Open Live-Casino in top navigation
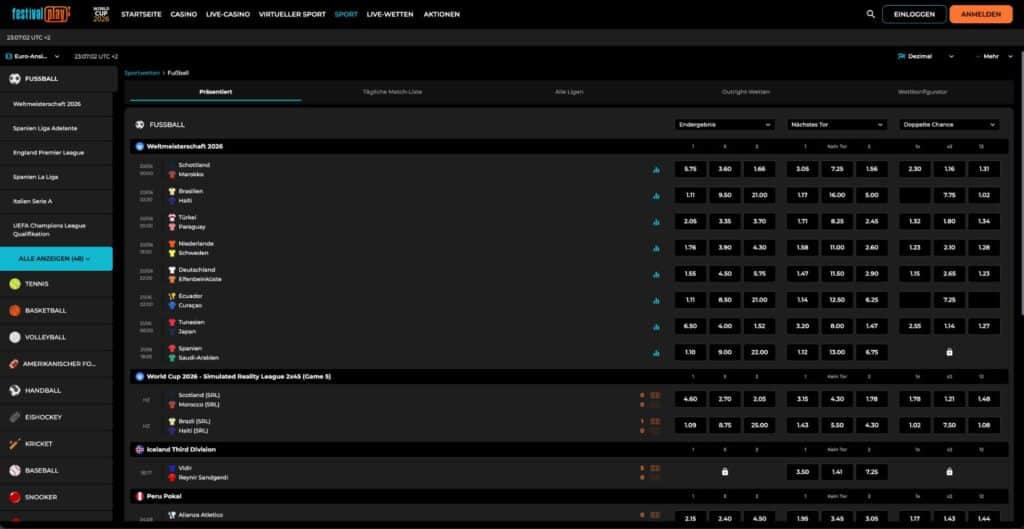Image resolution: width=1024 pixels, height=529 pixels. [x=227, y=14]
